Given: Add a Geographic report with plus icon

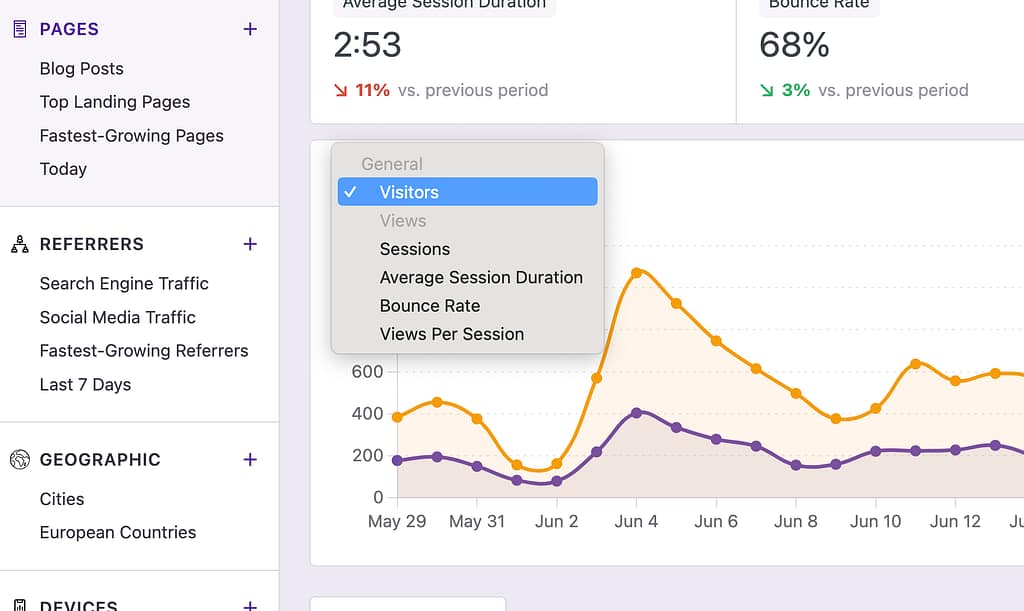Looking at the screenshot, I should click(x=250, y=459).
